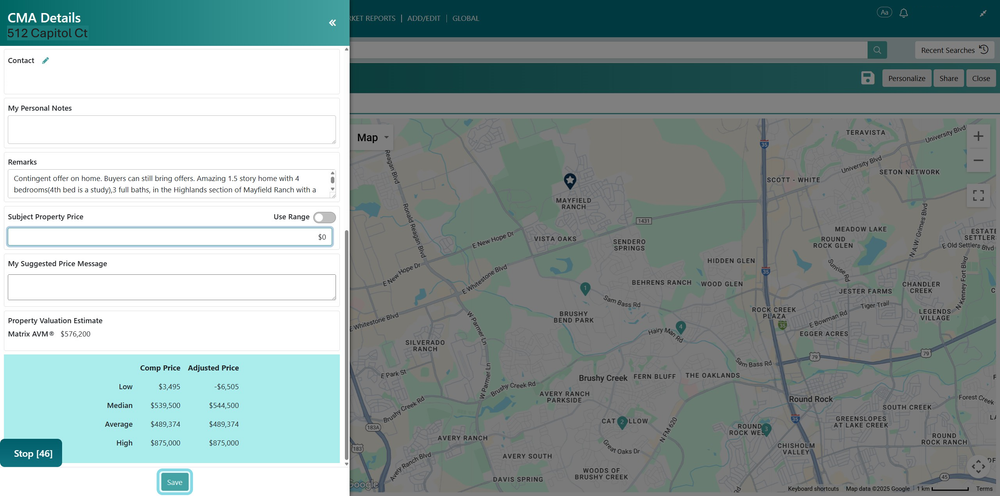Viewport: 1000px width, 496px height.
Task: Click the Brushy Creek map label
Action: (603, 378)
